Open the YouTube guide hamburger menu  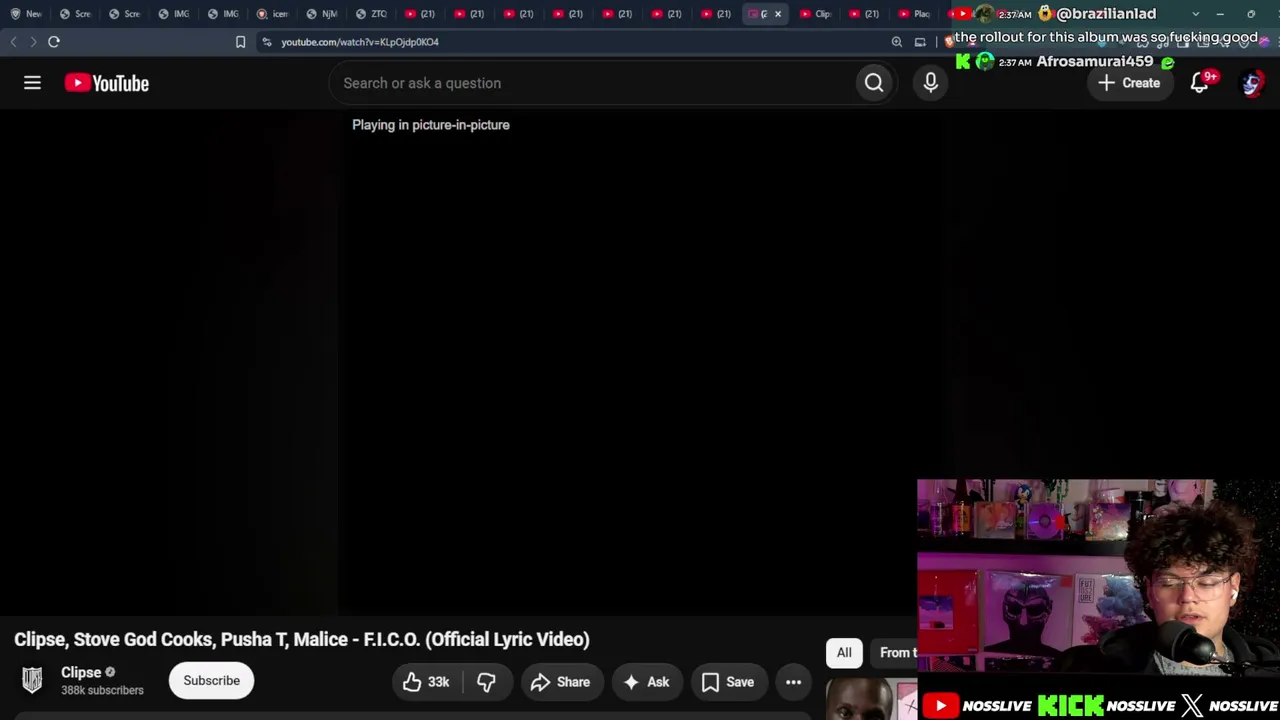coord(32,83)
